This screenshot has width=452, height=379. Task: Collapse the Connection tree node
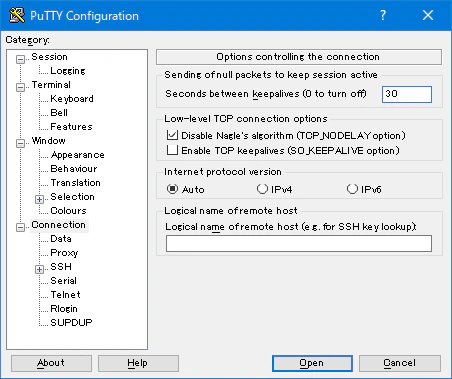click(x=21, y=227)
